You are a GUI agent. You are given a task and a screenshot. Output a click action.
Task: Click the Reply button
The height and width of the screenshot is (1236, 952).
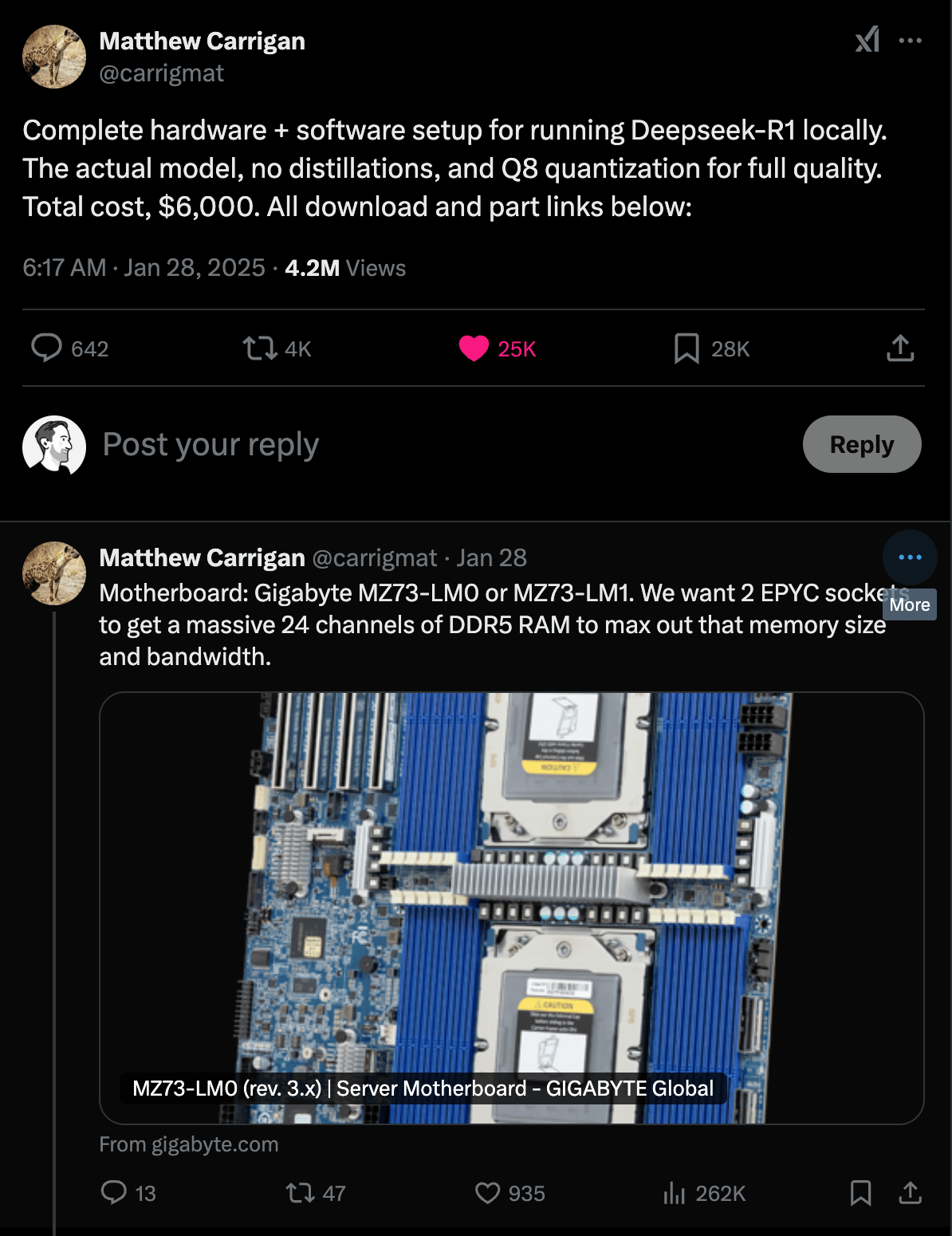861,444
